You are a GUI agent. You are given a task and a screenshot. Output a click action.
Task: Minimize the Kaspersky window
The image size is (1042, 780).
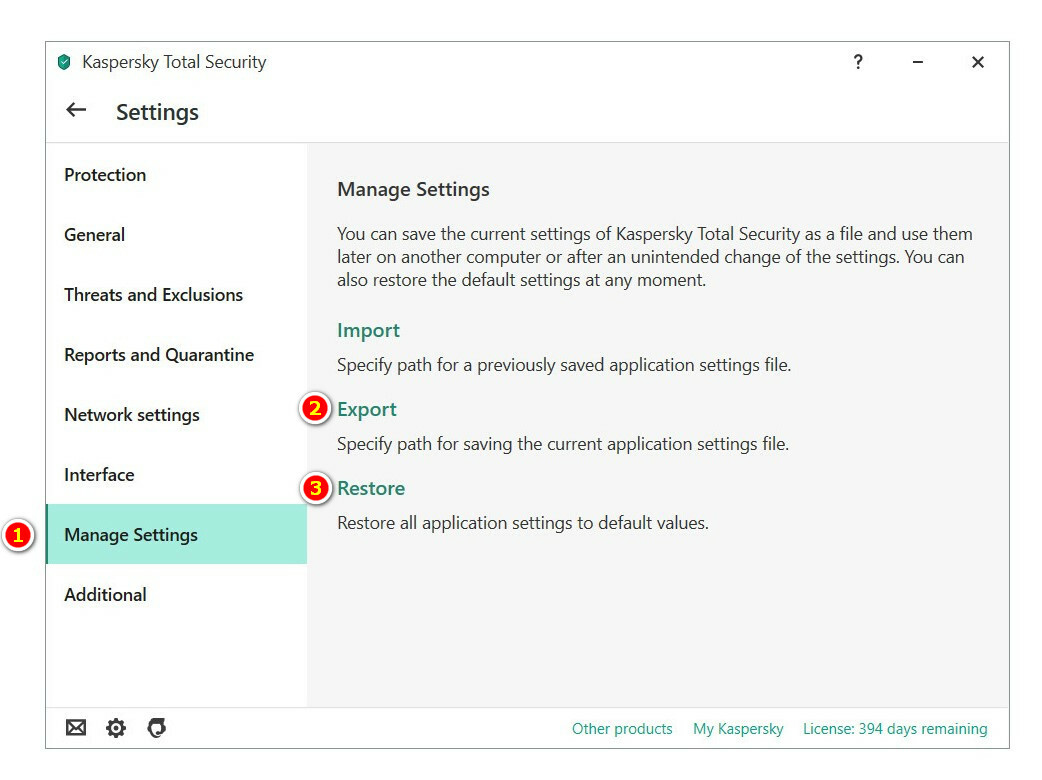coord(918,62)
